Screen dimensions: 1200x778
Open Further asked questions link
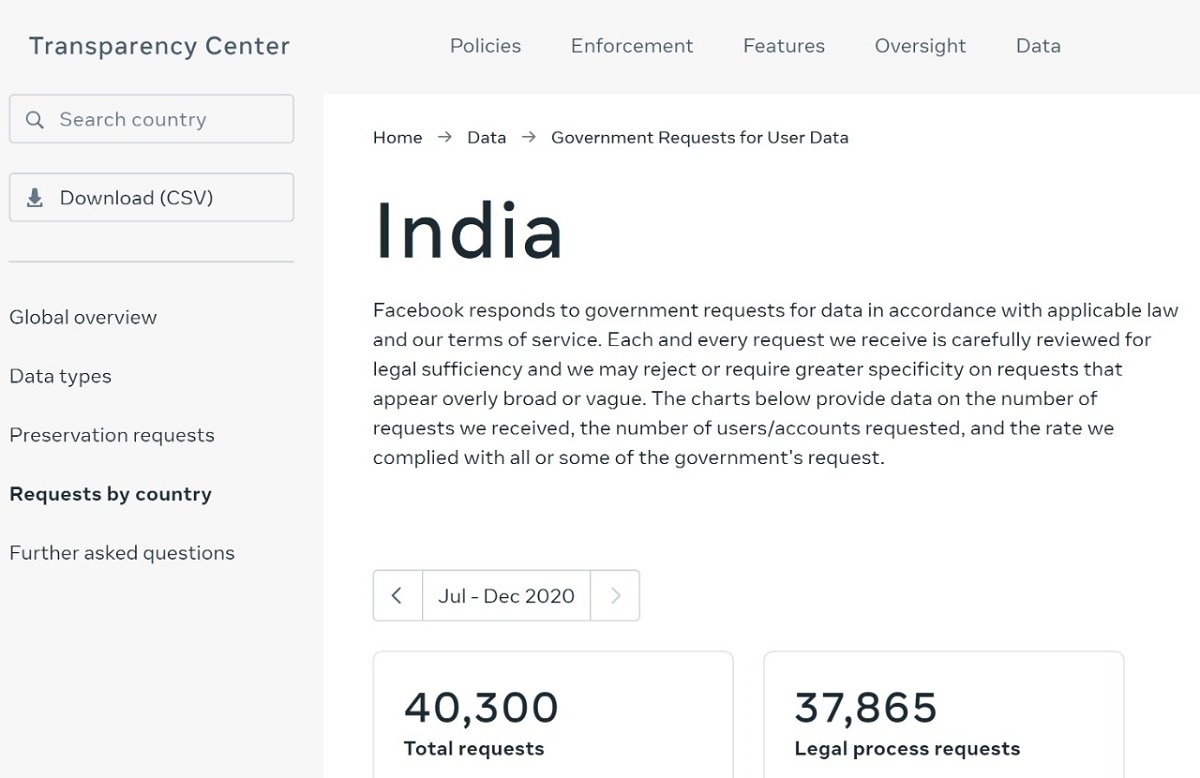tap(122, 553)
